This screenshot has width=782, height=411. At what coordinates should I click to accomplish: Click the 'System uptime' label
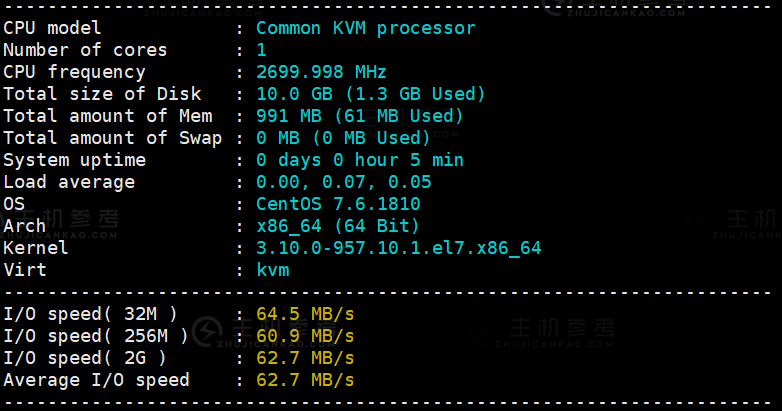coord(75,161)
